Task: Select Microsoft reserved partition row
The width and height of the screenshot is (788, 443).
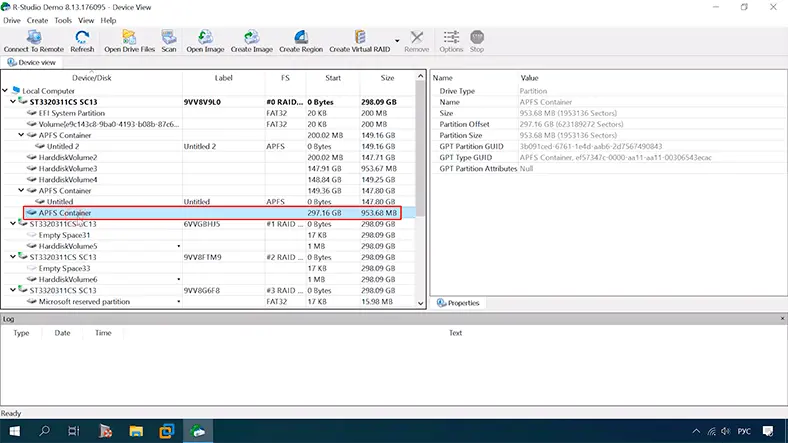Action: [208, 301]
